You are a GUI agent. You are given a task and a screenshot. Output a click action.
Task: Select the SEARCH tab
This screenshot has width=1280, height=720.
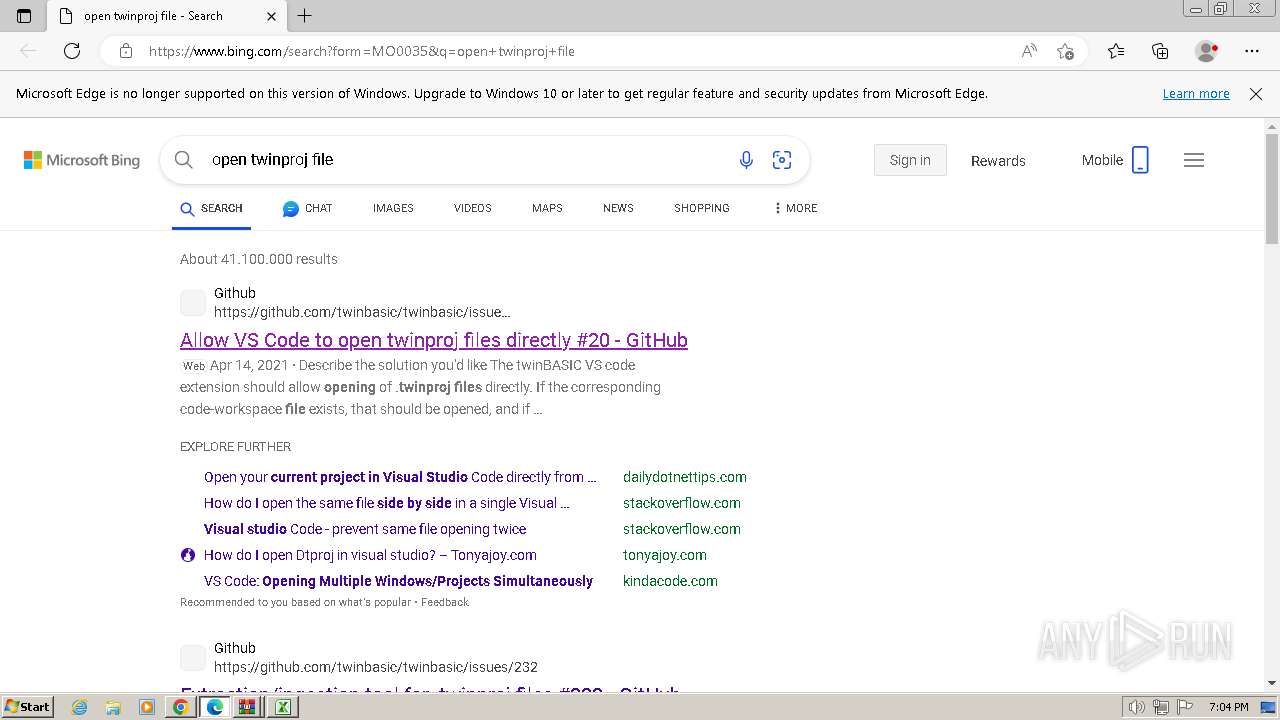click(x=211, y=208)
